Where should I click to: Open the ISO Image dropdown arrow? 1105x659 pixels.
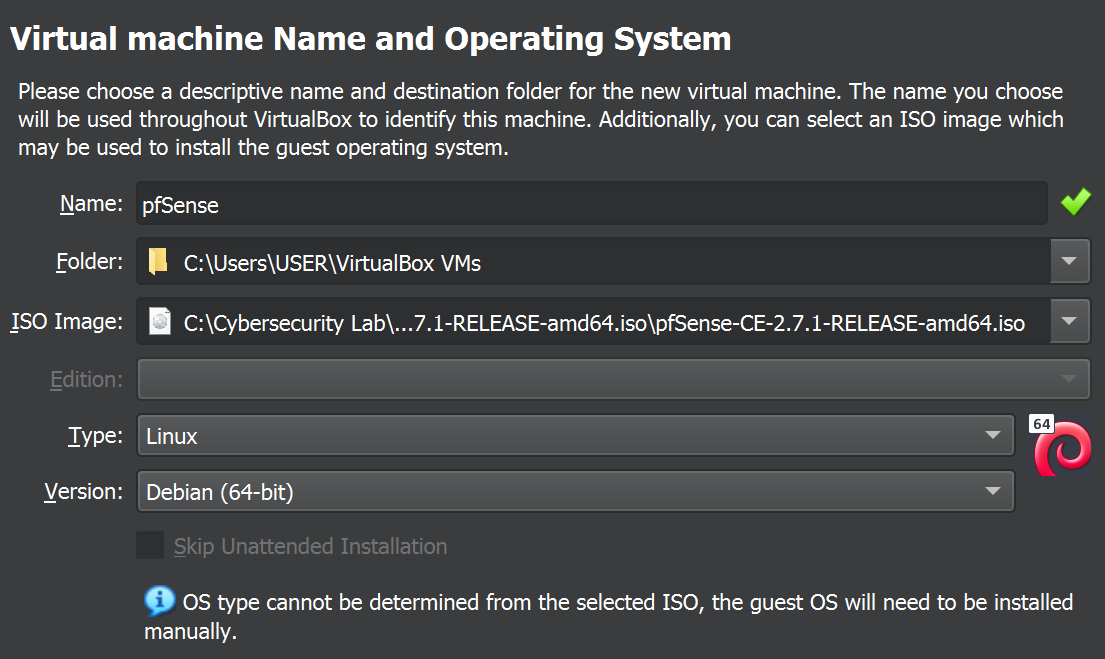point(1069,321)
